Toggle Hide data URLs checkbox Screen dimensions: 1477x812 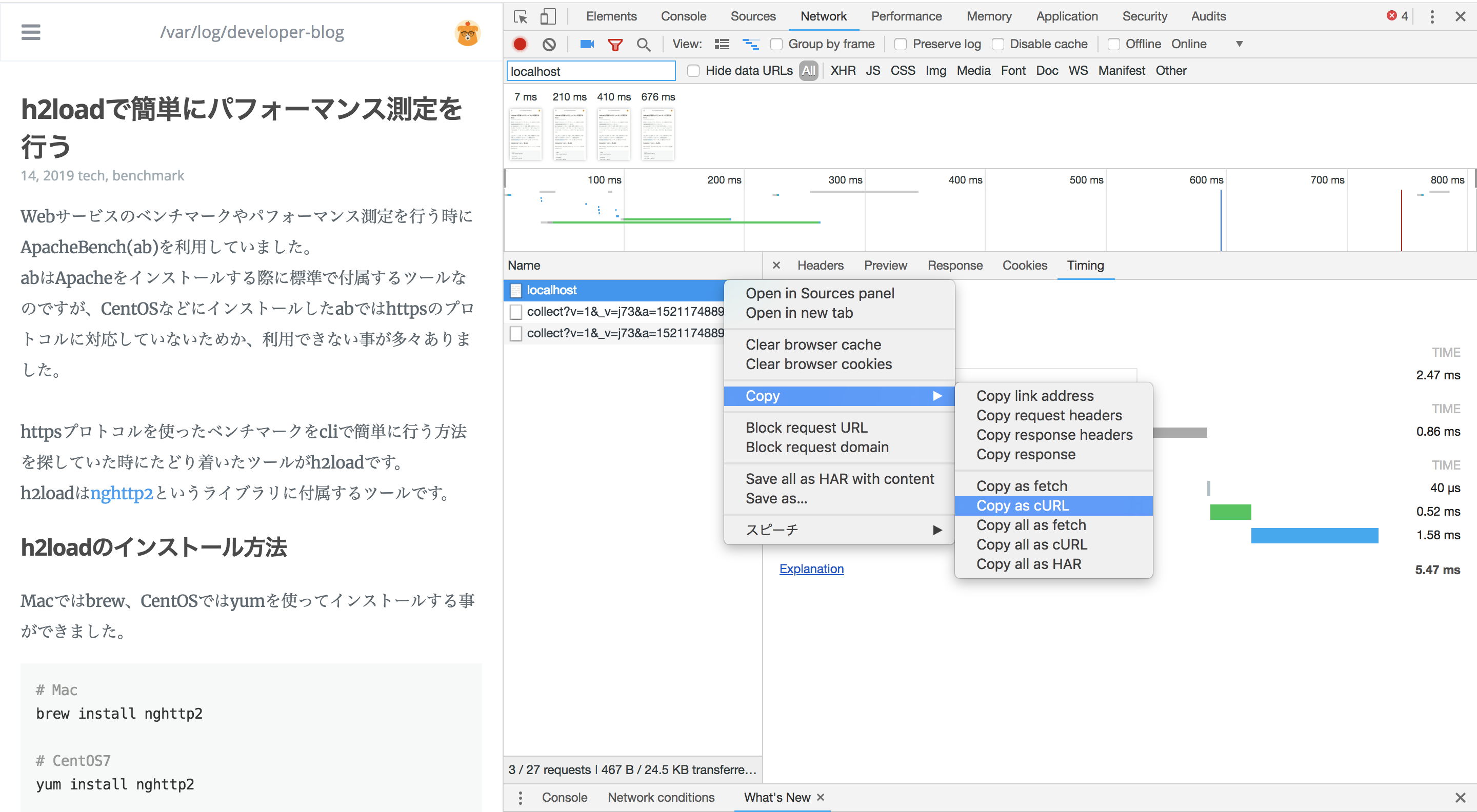(x=693, y=70)
